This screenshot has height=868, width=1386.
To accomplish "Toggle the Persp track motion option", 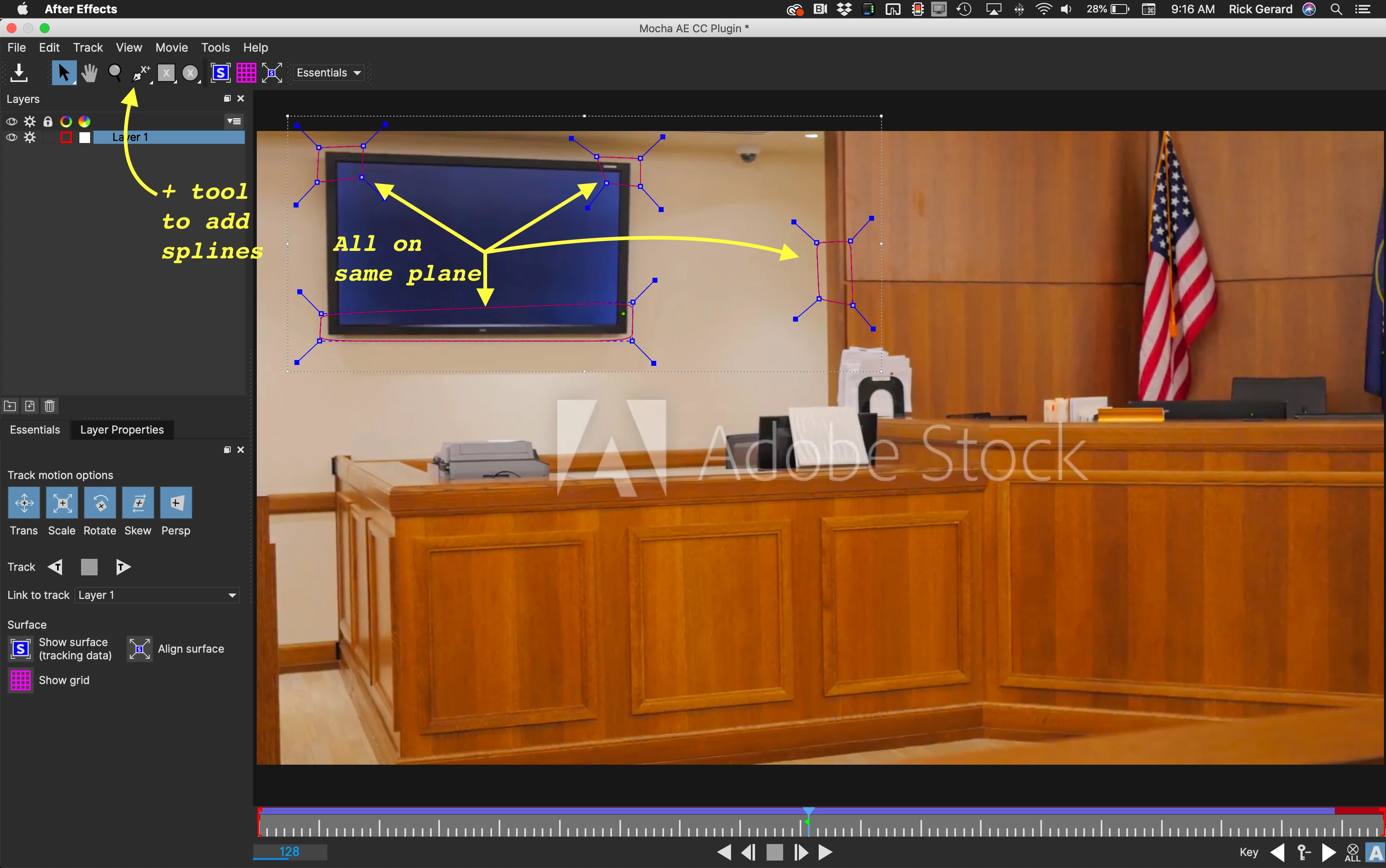I will (176, 503).
